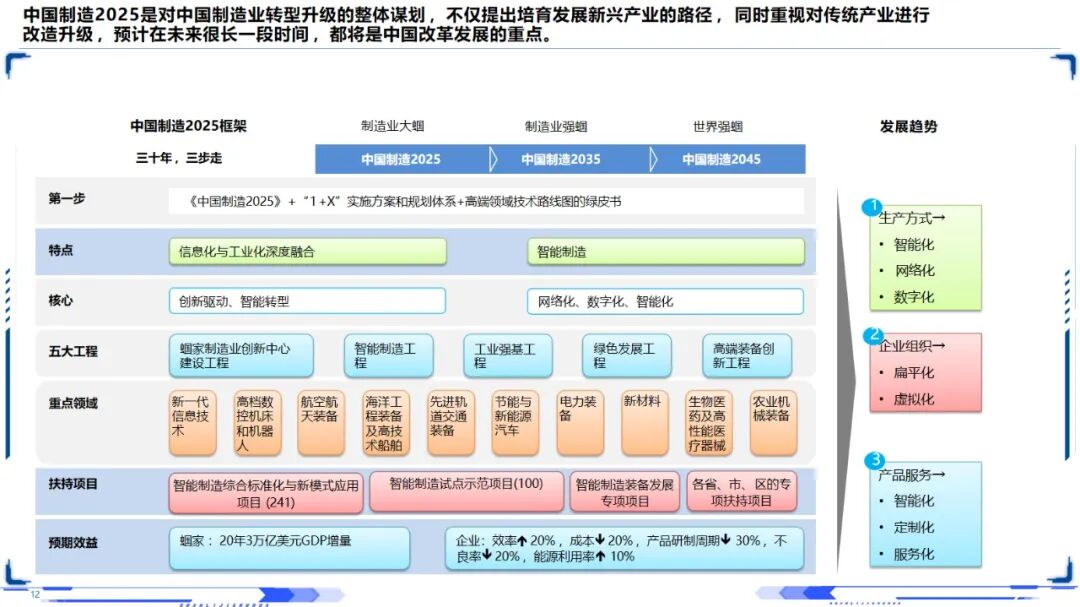The height and width of the screenshot is (607, 1080).
Task: Click the numbered circle 3 badge beside 产品服务
Action: pyautogui.click(x=874, y=460)
